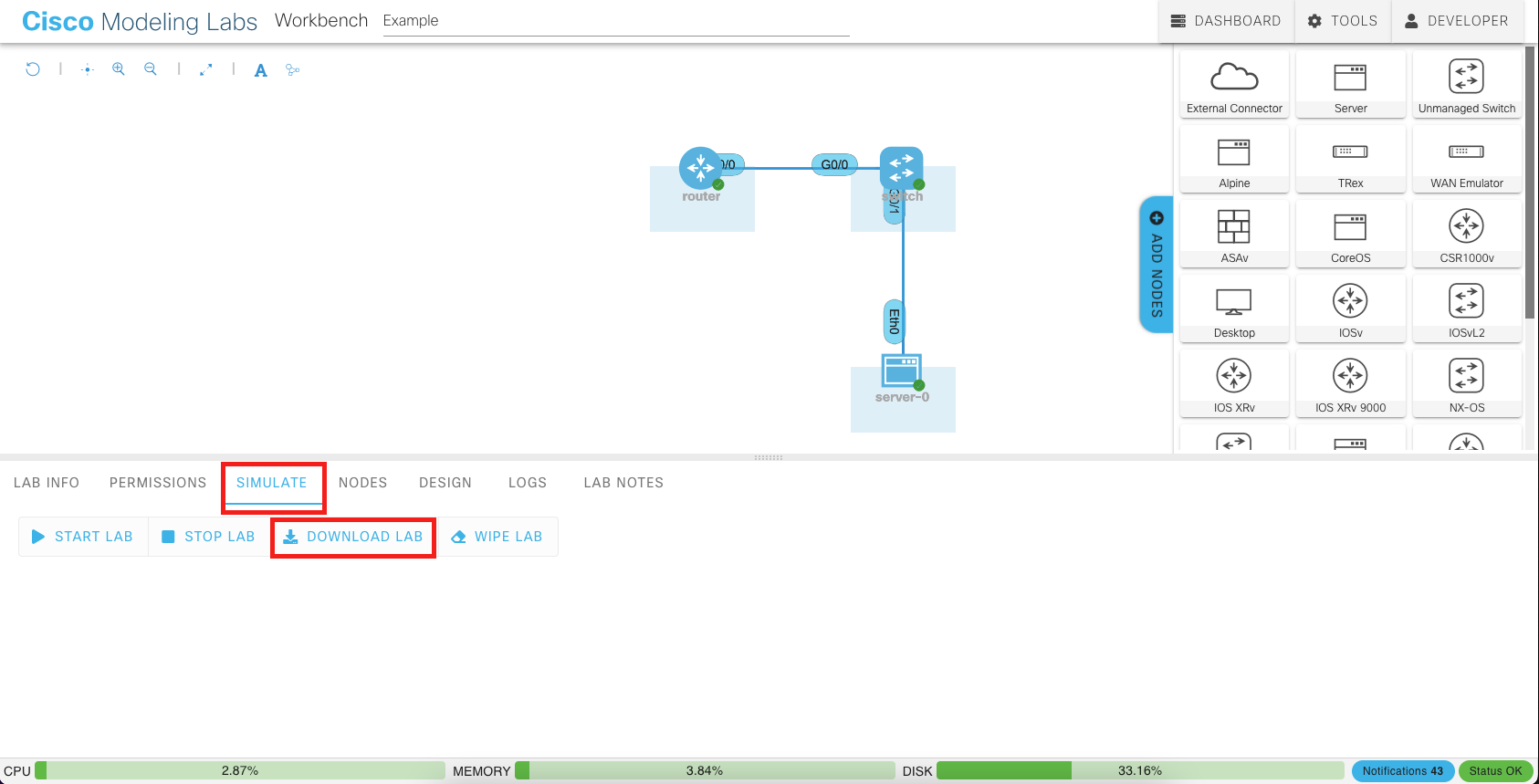
Task: Click the center view crosshair icon
Action: (x=88, y=69)
